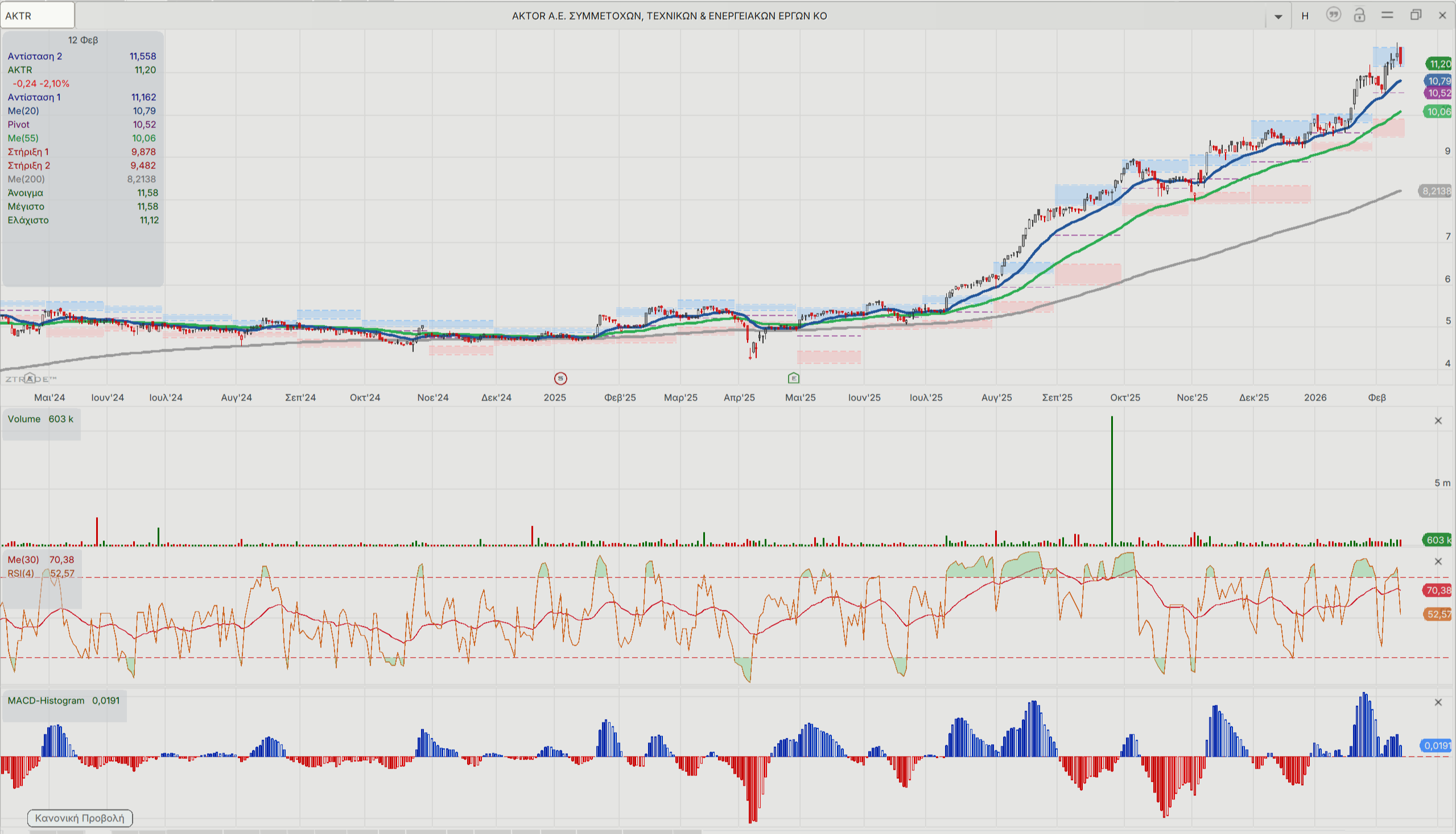This screenshot has height=834, width=1456.
Task: Click the RSI(4) indicator label
Action: [20, 573]
